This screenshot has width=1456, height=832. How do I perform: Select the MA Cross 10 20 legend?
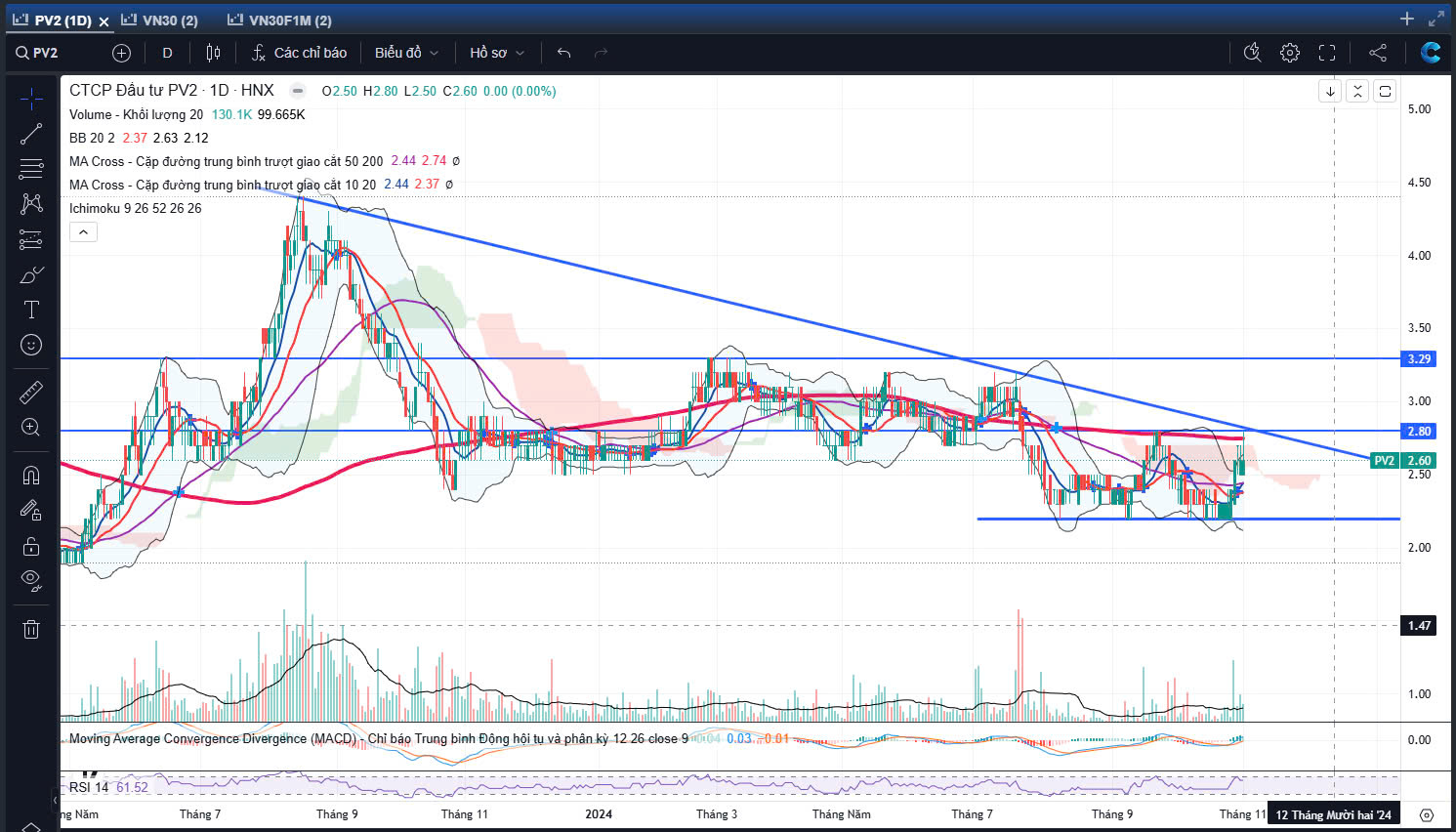tap(223, 185)
